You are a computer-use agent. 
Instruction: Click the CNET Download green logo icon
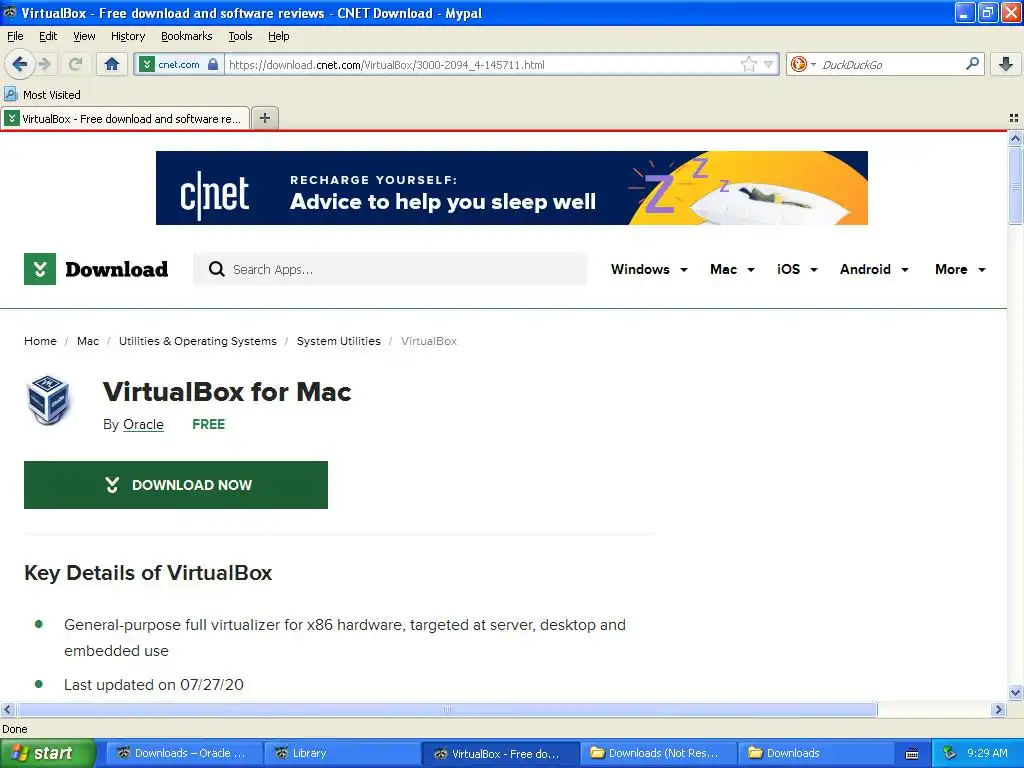[x=40, y=269]
